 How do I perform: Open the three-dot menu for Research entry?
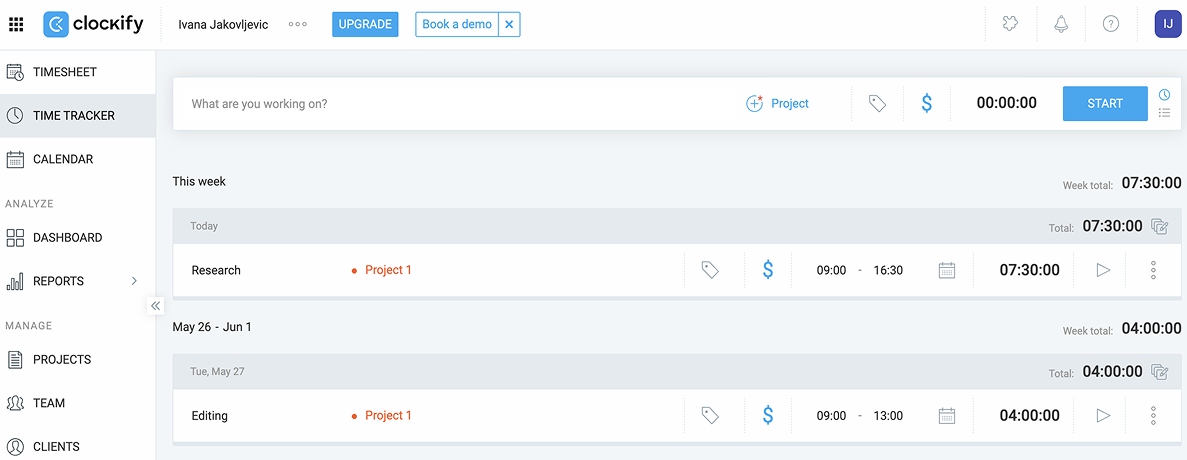1153,270
